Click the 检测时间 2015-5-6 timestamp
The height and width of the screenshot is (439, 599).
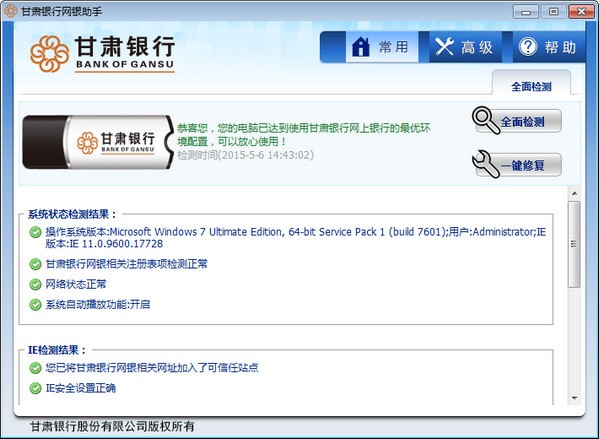click(245, 155)
